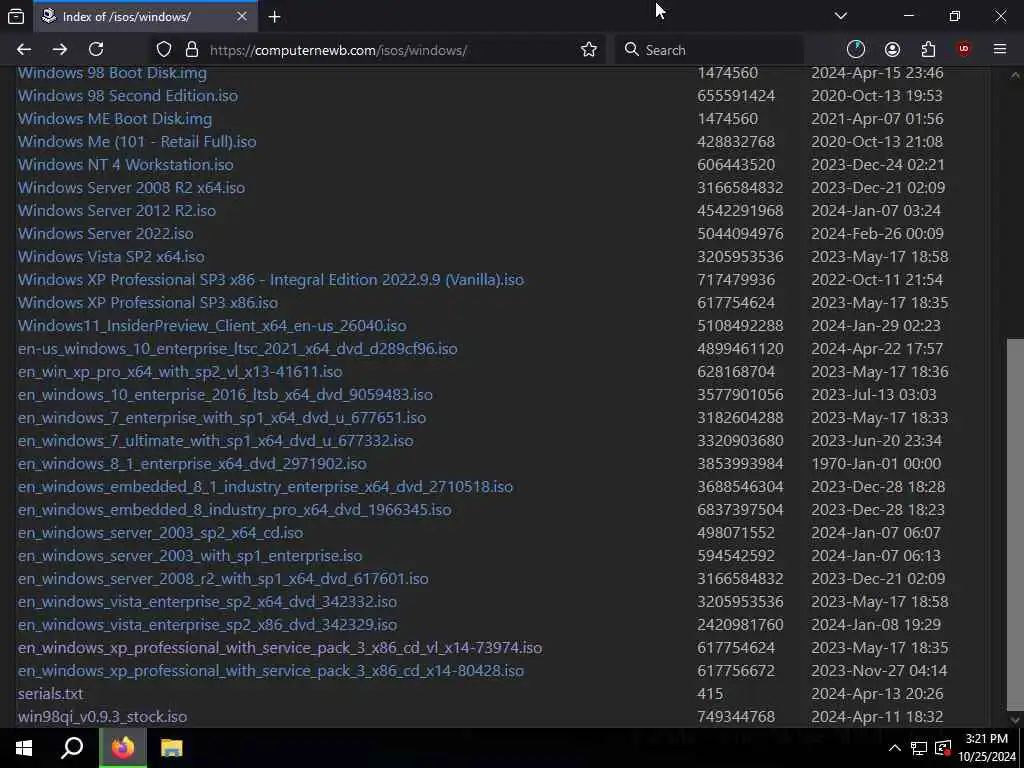The height and width of the screenshot is (768, 1024).
Task: Open File Explorer from the taskbar
Action: 171,748
